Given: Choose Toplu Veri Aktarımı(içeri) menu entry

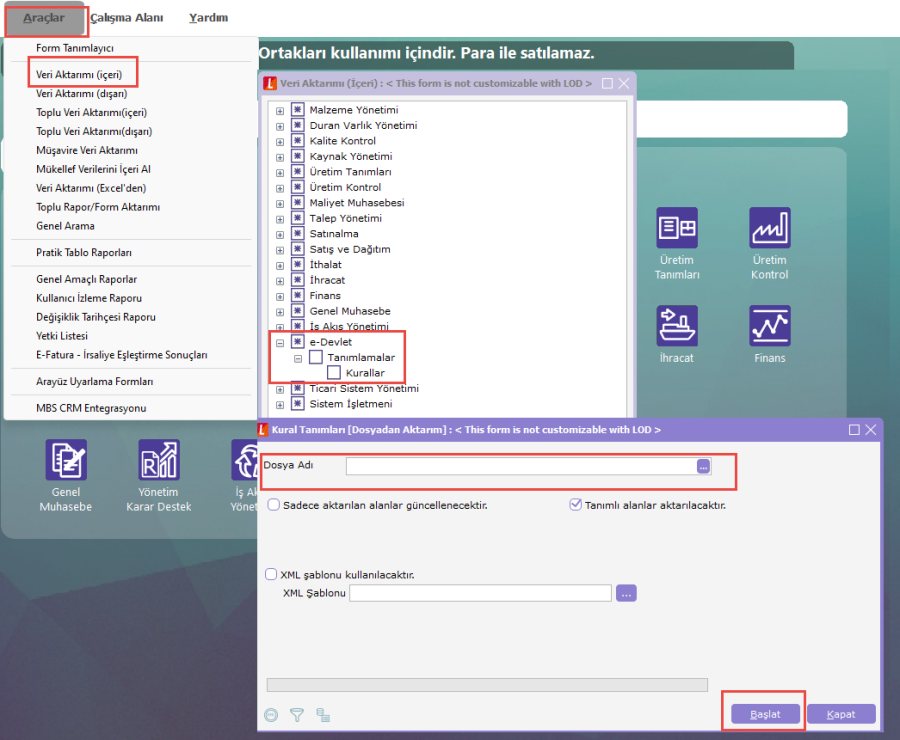Looking at the screenshot, I should point(91,113).
